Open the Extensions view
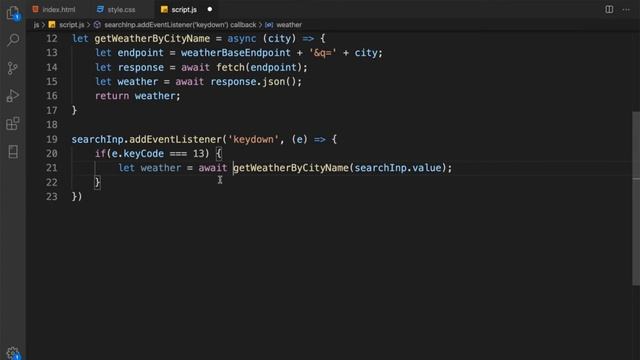This screenshot has height=360, width=640. [x=13, y=123]
